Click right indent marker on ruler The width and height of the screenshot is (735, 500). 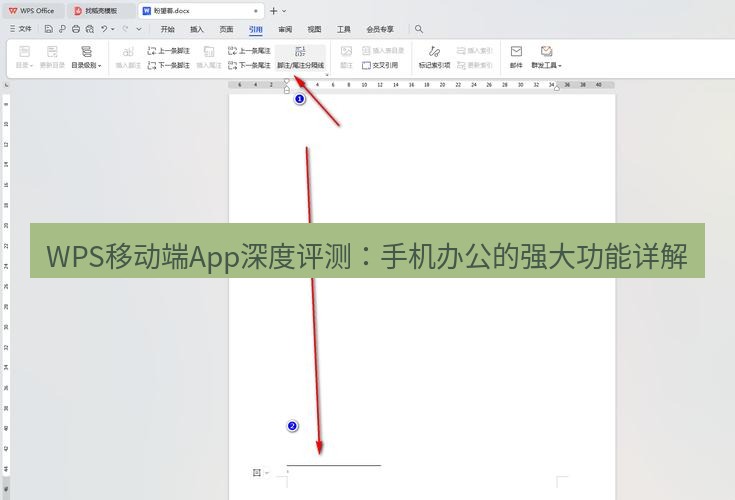(556, 88)
